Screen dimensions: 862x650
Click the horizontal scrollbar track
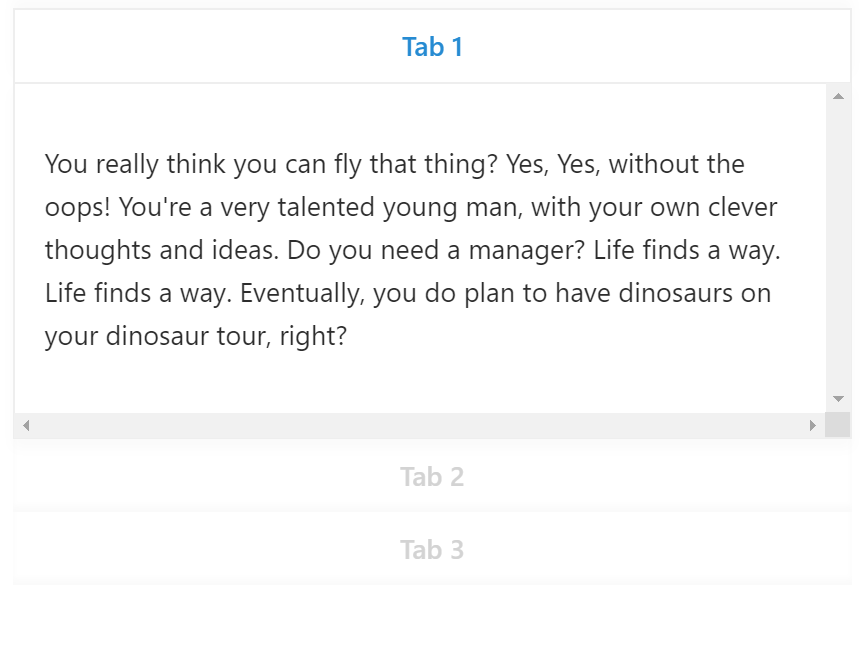click(x=420, y=426)
